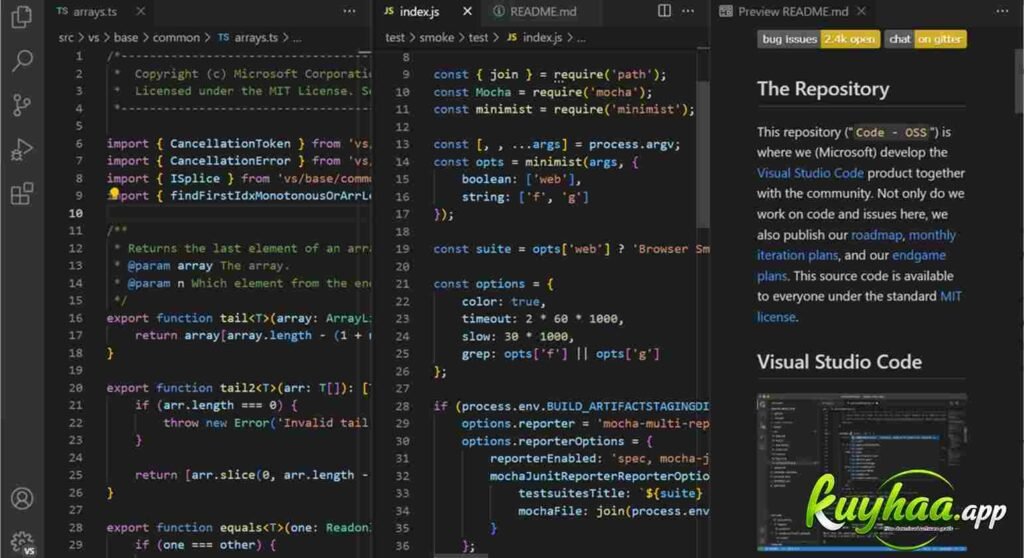
Task: Open more actions for preview editor group
Action: coord(1002,10)
